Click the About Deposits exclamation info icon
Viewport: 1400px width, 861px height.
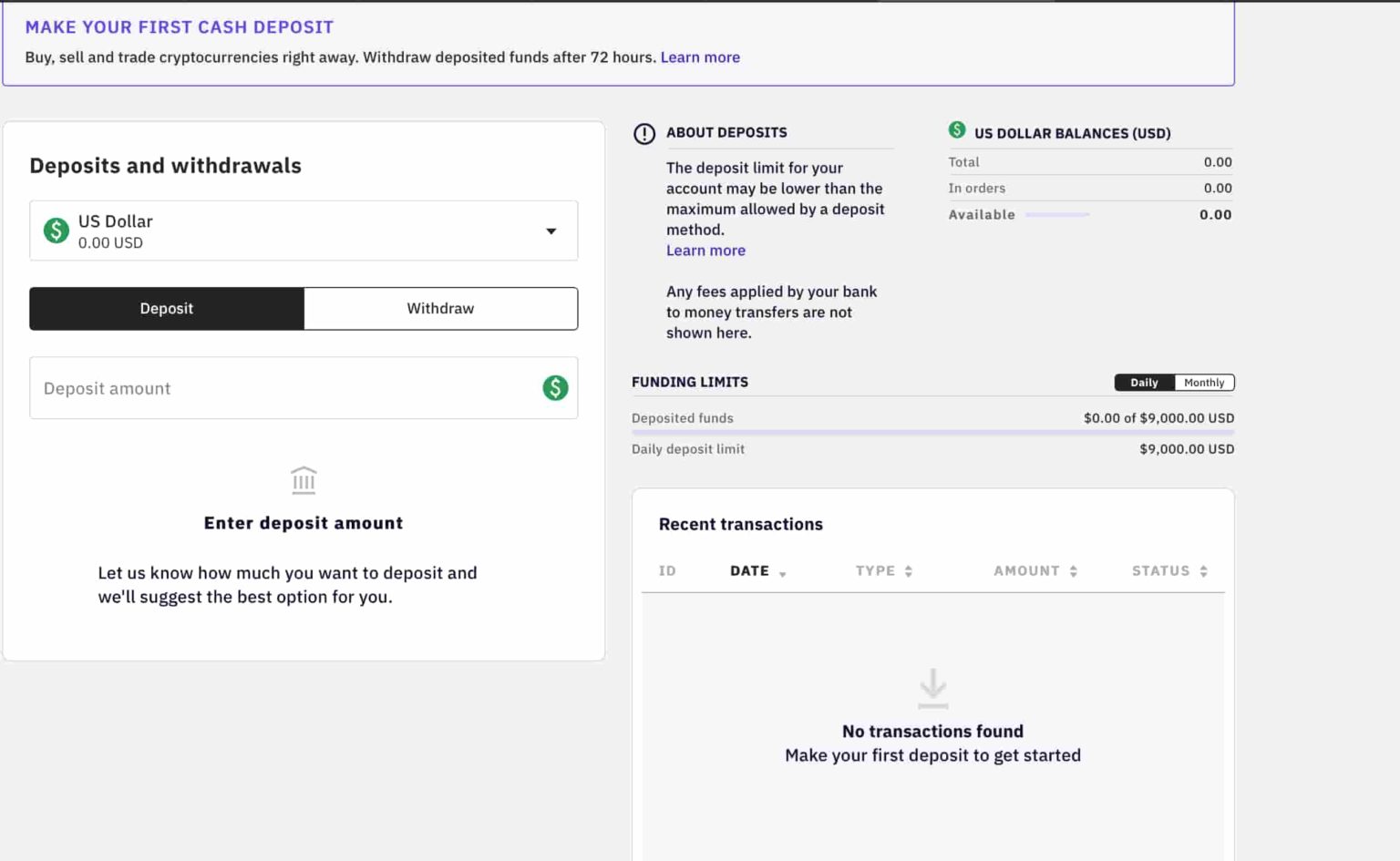pos(644,134)
